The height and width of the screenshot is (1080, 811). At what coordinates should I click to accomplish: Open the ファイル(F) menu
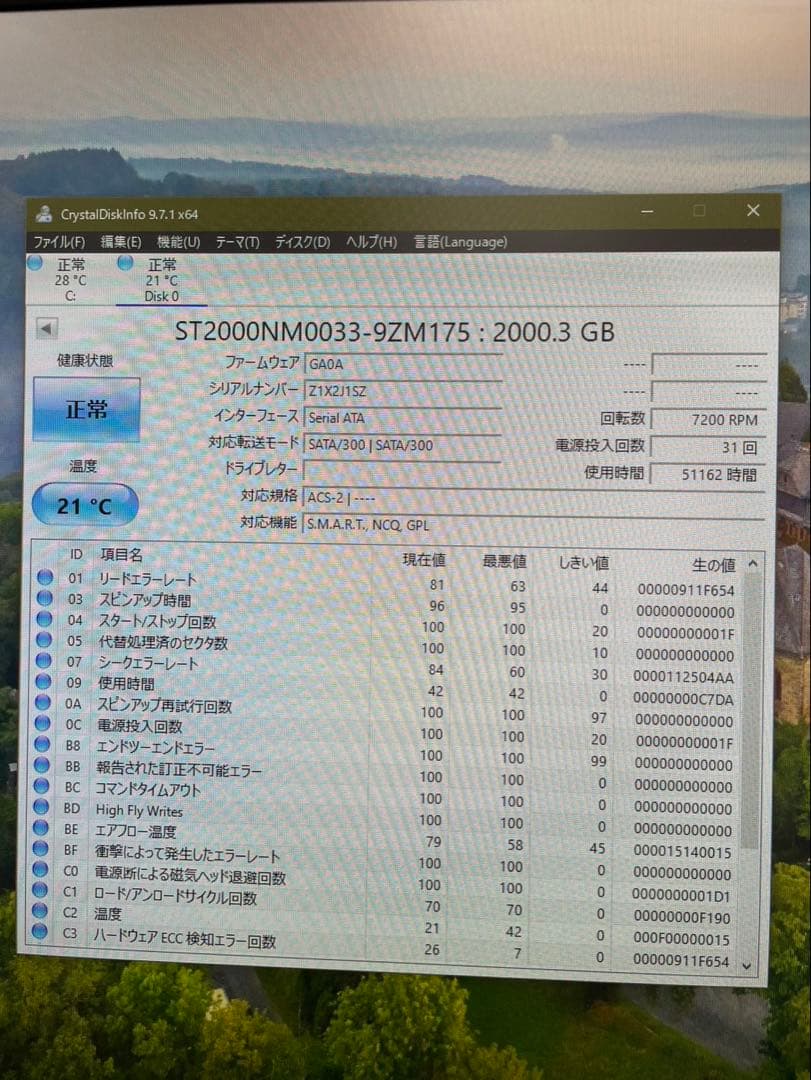coord(59,242)
